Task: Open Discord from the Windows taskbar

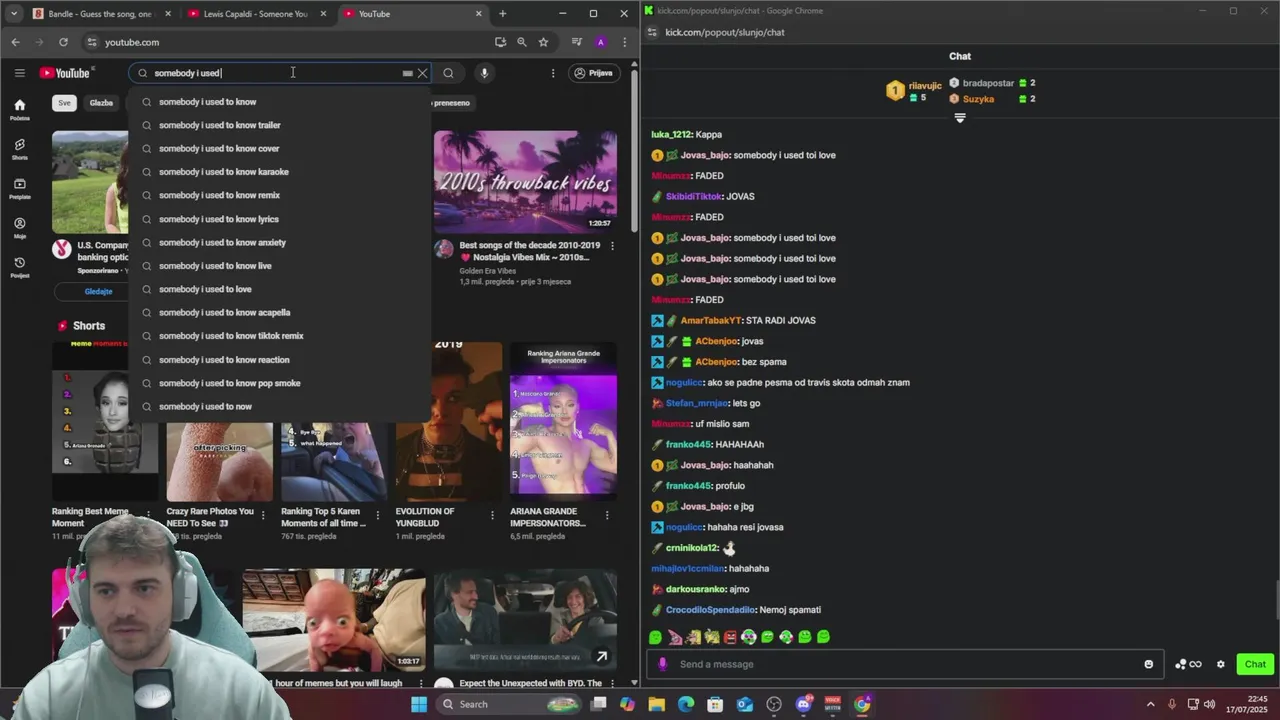Action: click(803, 704)
